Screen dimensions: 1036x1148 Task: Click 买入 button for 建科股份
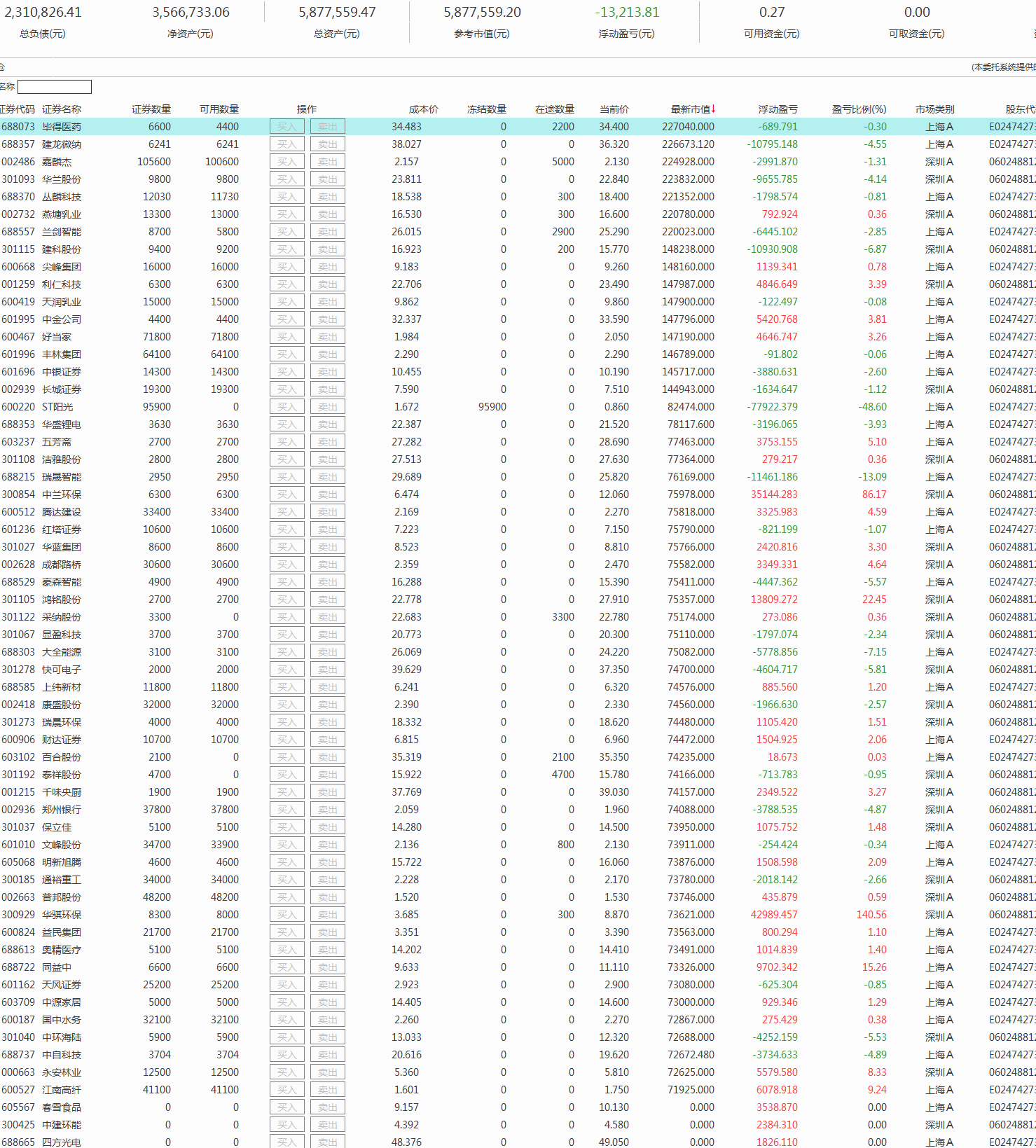[287, 249]
